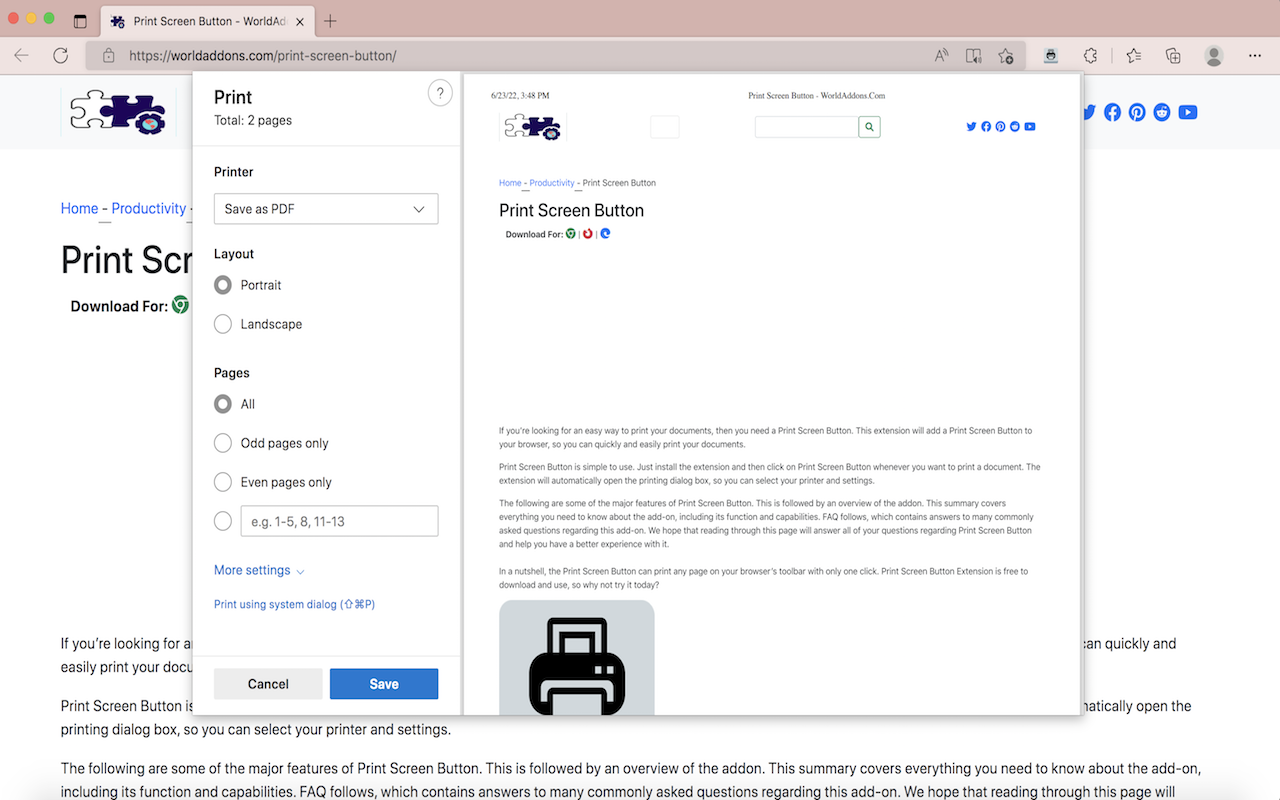The width and height of the screenshot is (1280, 800).
Task: Click the printer image in print preview
Action: pyautogui.click(x=577, y=658)
